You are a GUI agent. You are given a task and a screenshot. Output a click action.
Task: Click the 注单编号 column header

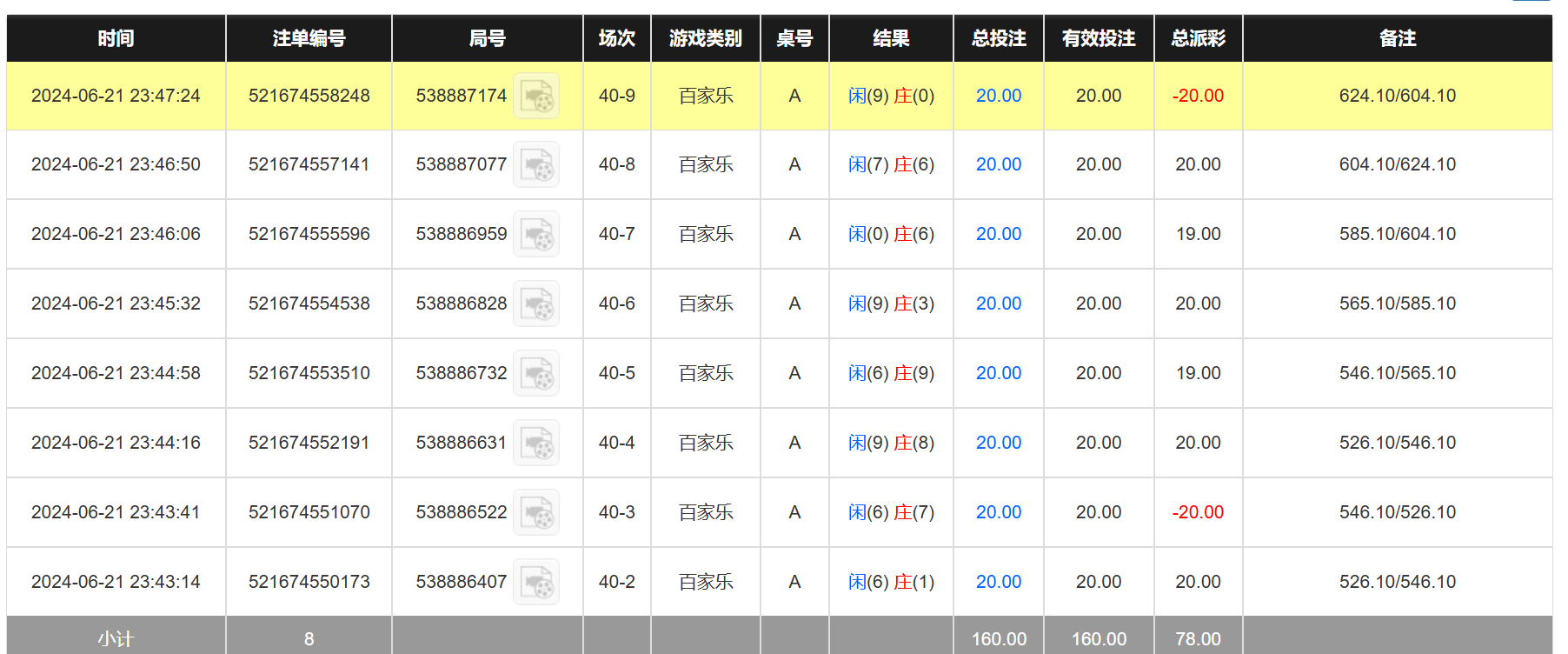309,38
